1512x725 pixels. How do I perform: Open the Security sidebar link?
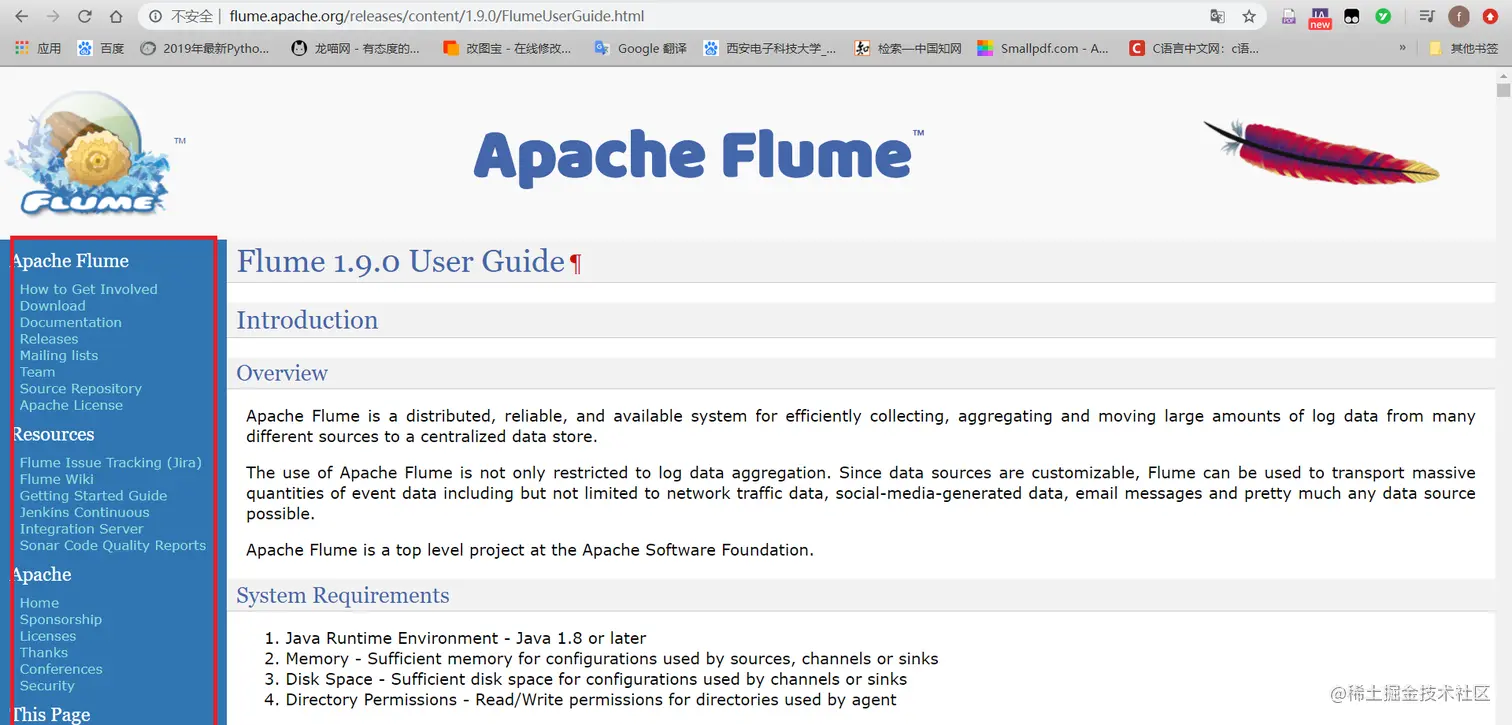coord(47,686)
